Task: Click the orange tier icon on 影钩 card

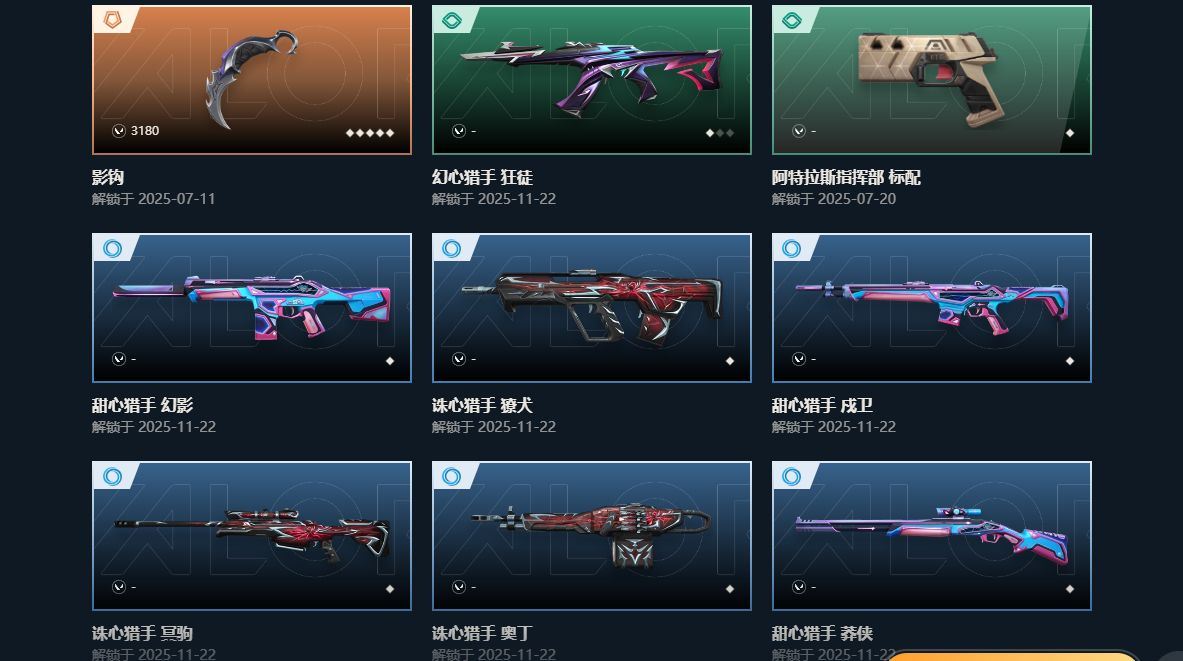Action: tap(112, 20)
